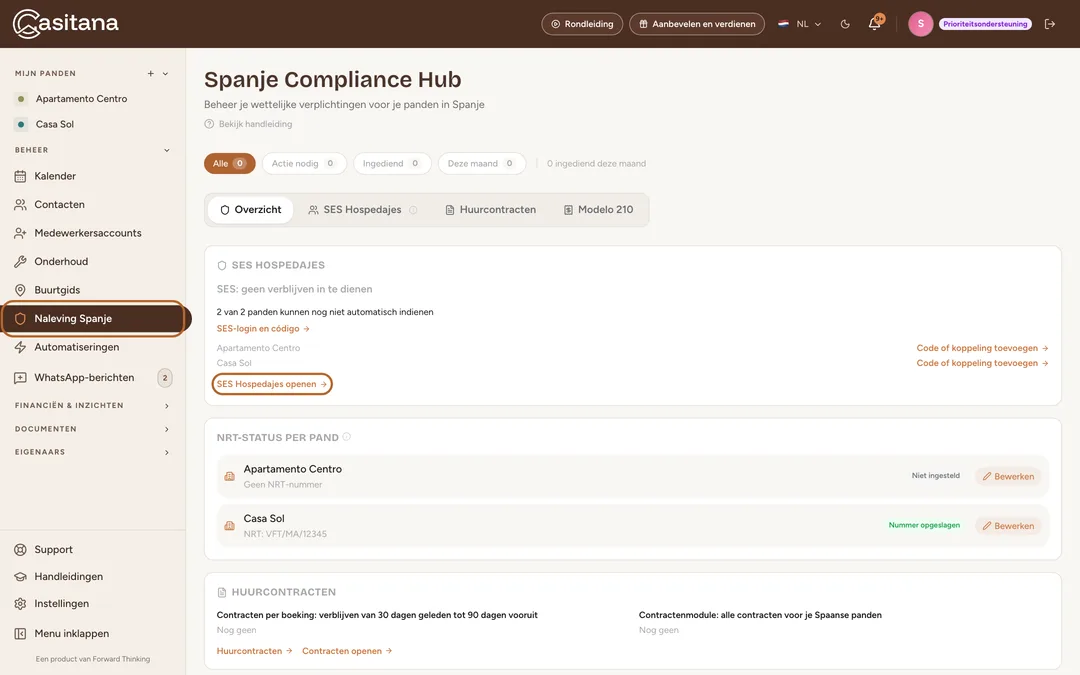This screenshot has height=675, width=1080.
Task: Toggle dark mode moon icon
Action: pos(845,24)
